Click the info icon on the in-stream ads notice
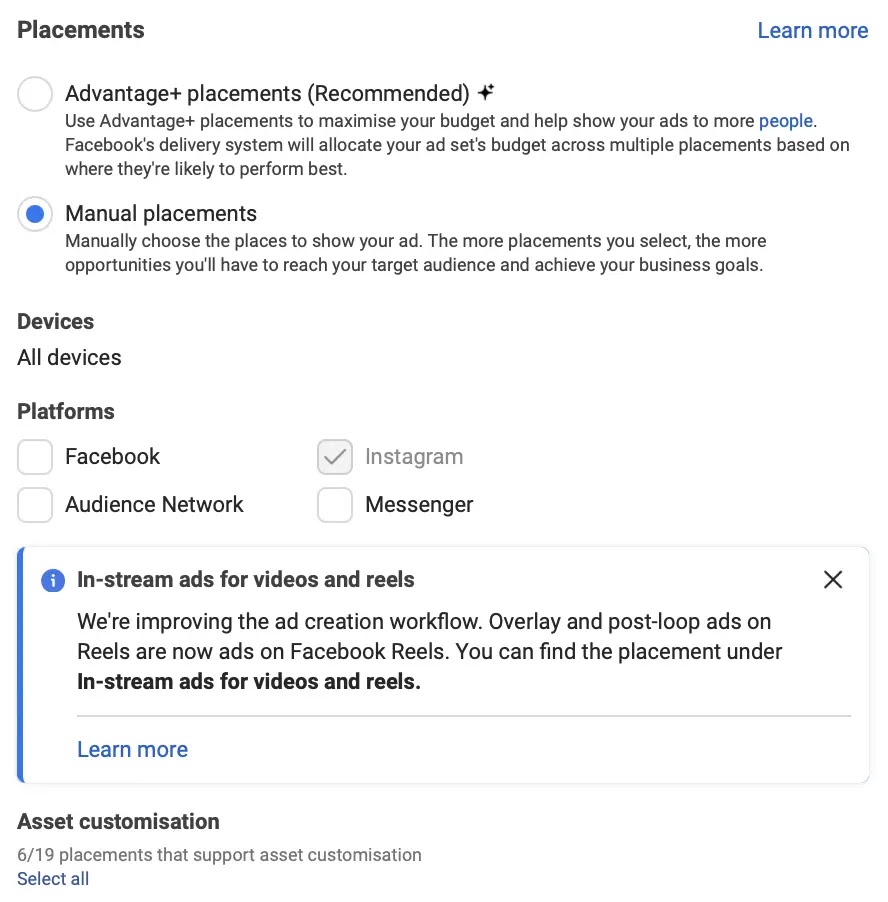The height and width of the screenshot is (902, 888). [51, 580]
